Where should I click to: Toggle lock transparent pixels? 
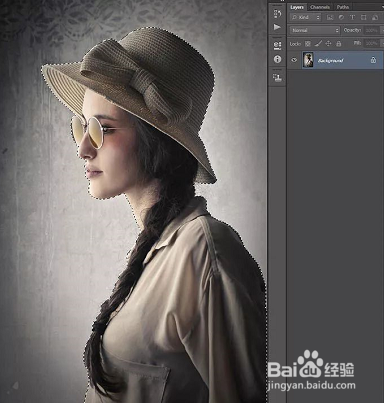pos(308,44)
